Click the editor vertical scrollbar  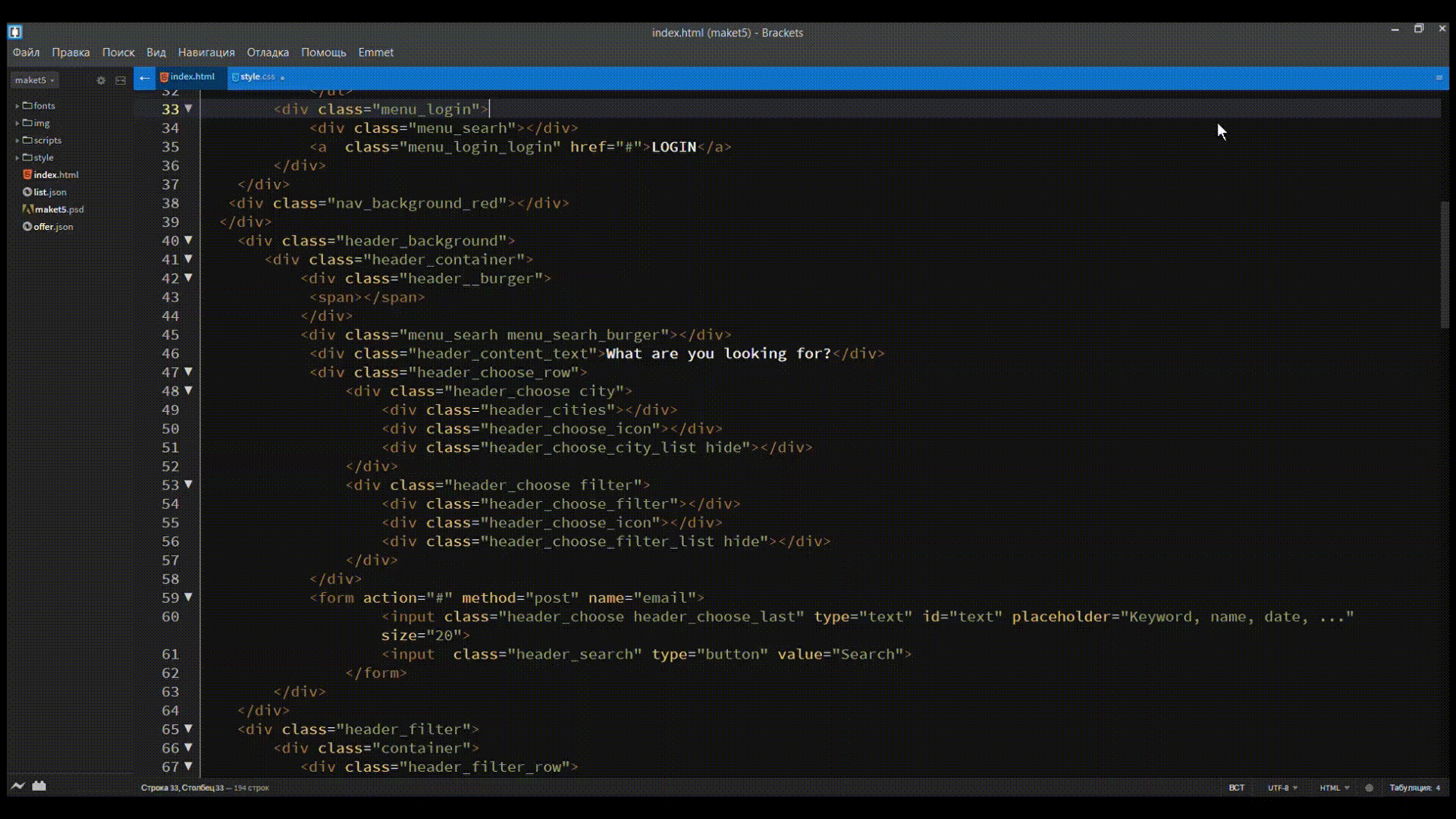point(1445,265)
